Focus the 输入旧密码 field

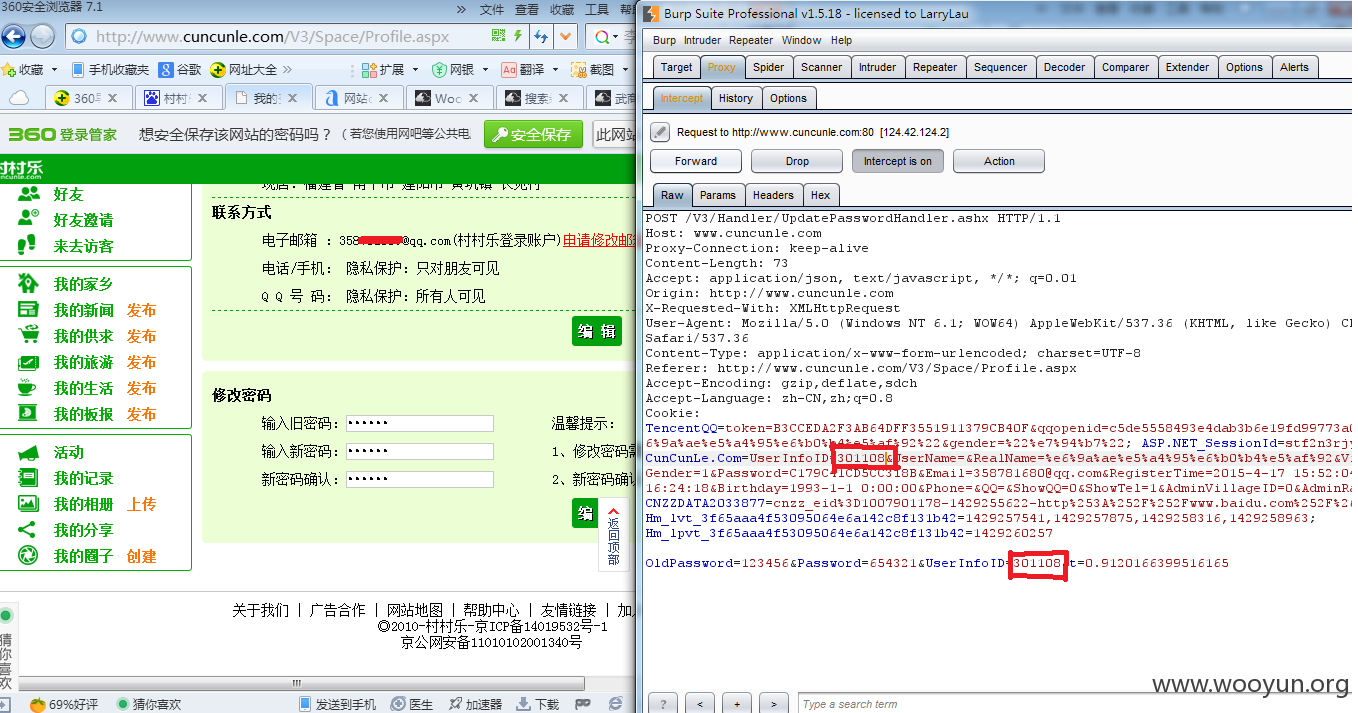[419, 423]
